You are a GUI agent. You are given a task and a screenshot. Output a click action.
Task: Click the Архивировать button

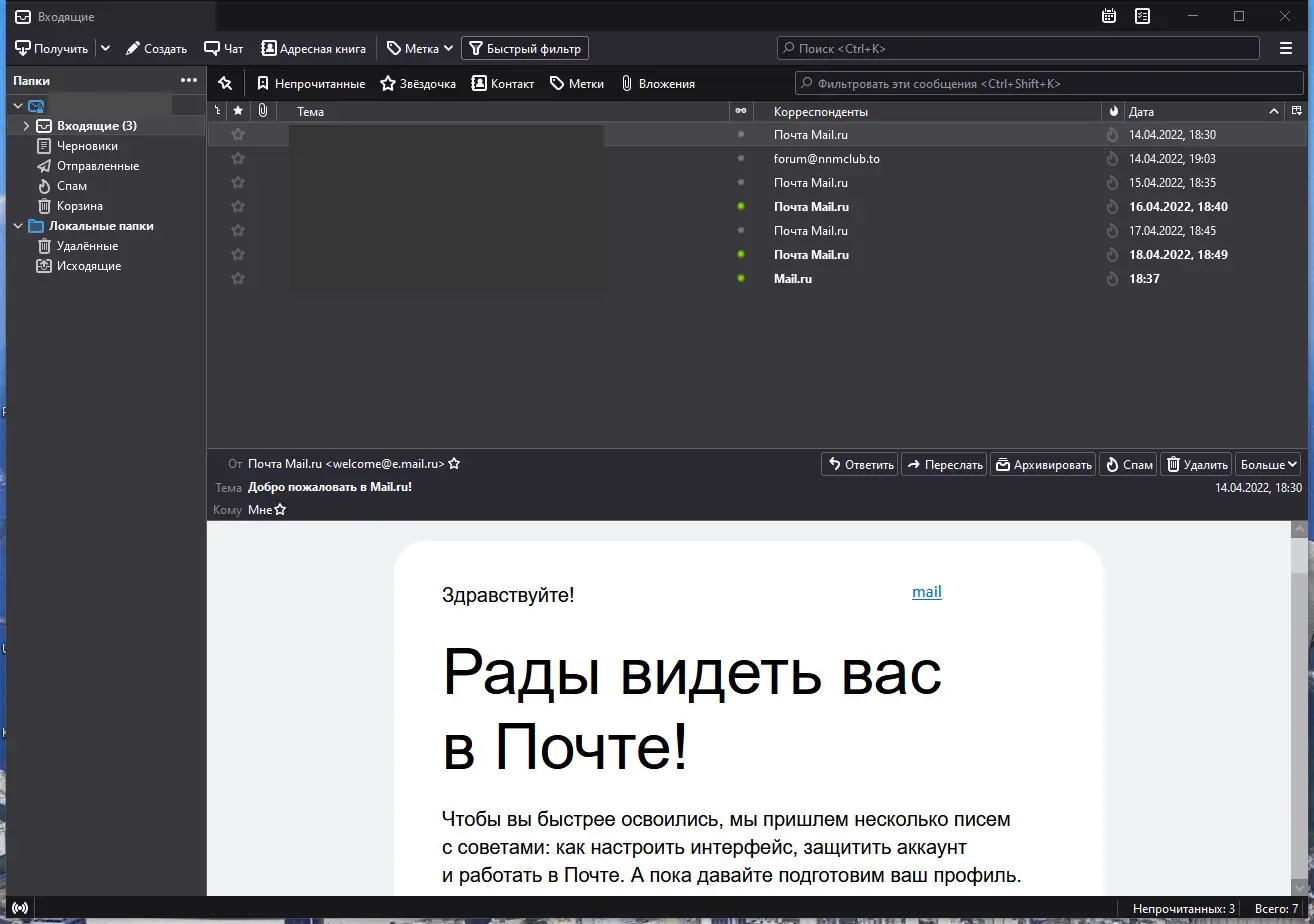(1043, 464)
